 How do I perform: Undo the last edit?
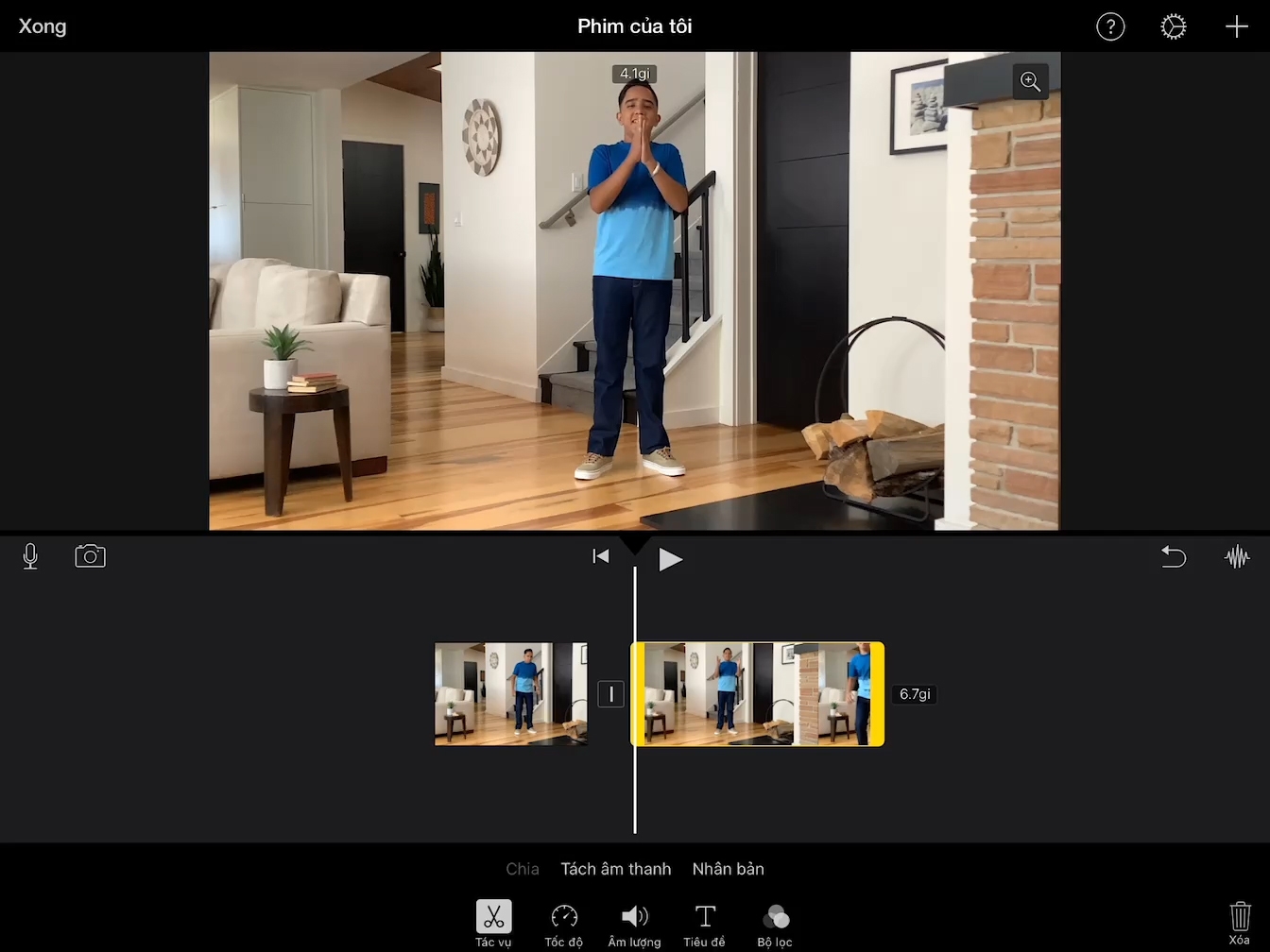point(1173,556)
